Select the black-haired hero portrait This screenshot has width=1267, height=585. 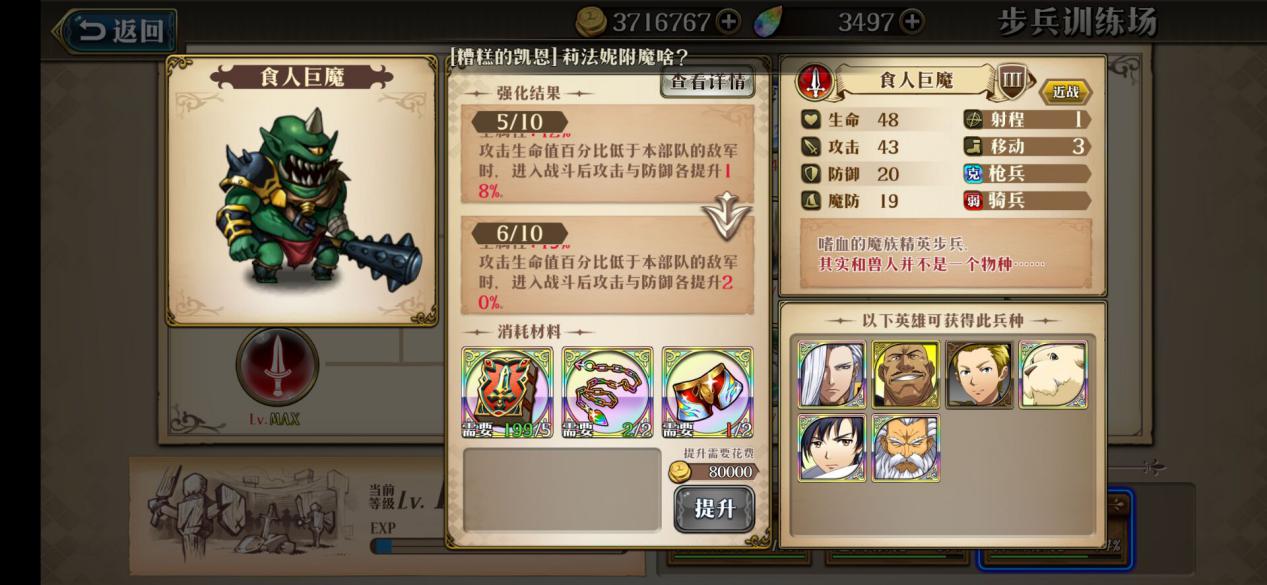tap(831, 448)
